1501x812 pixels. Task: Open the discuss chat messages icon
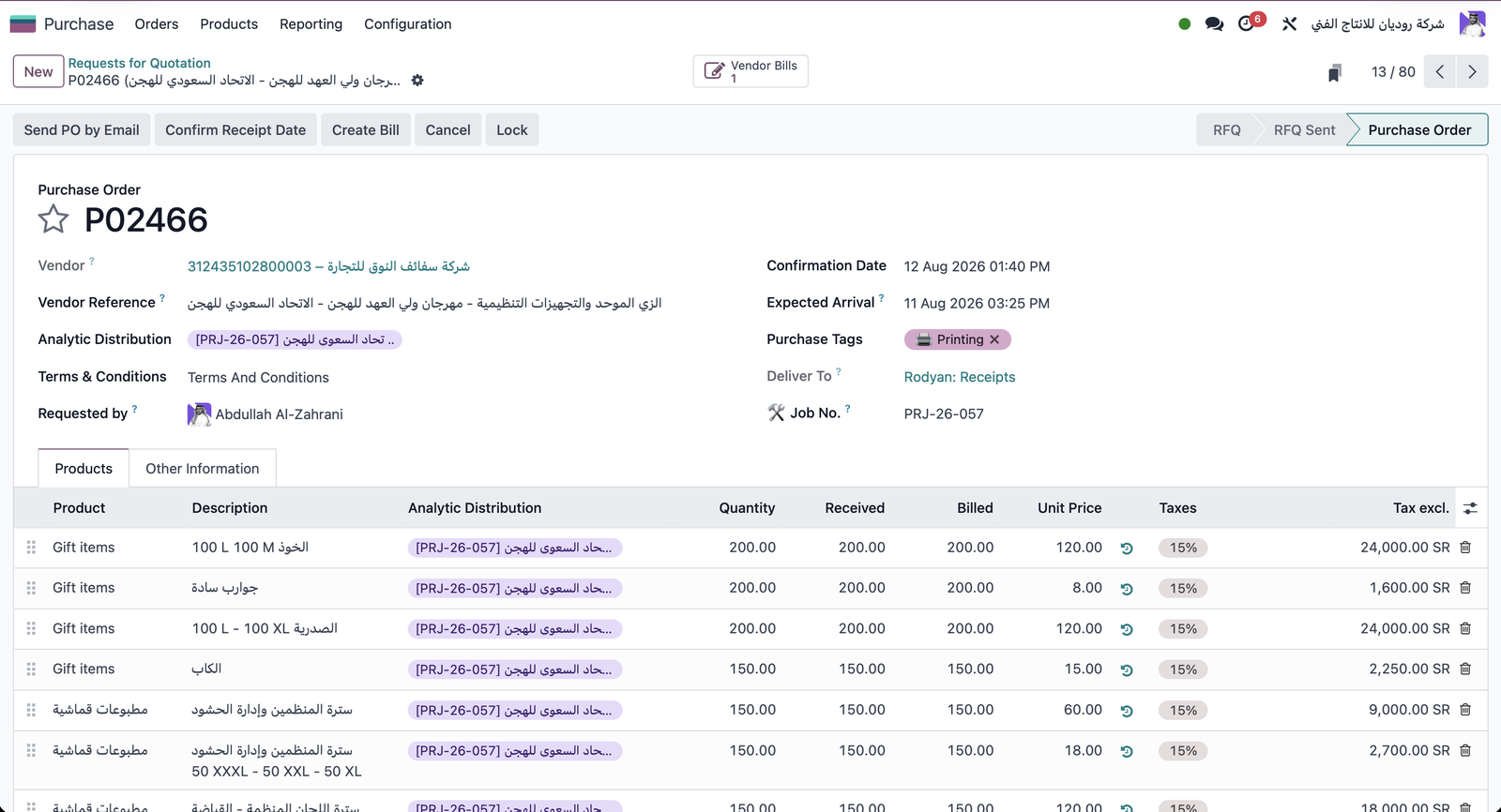[1214, 23]
